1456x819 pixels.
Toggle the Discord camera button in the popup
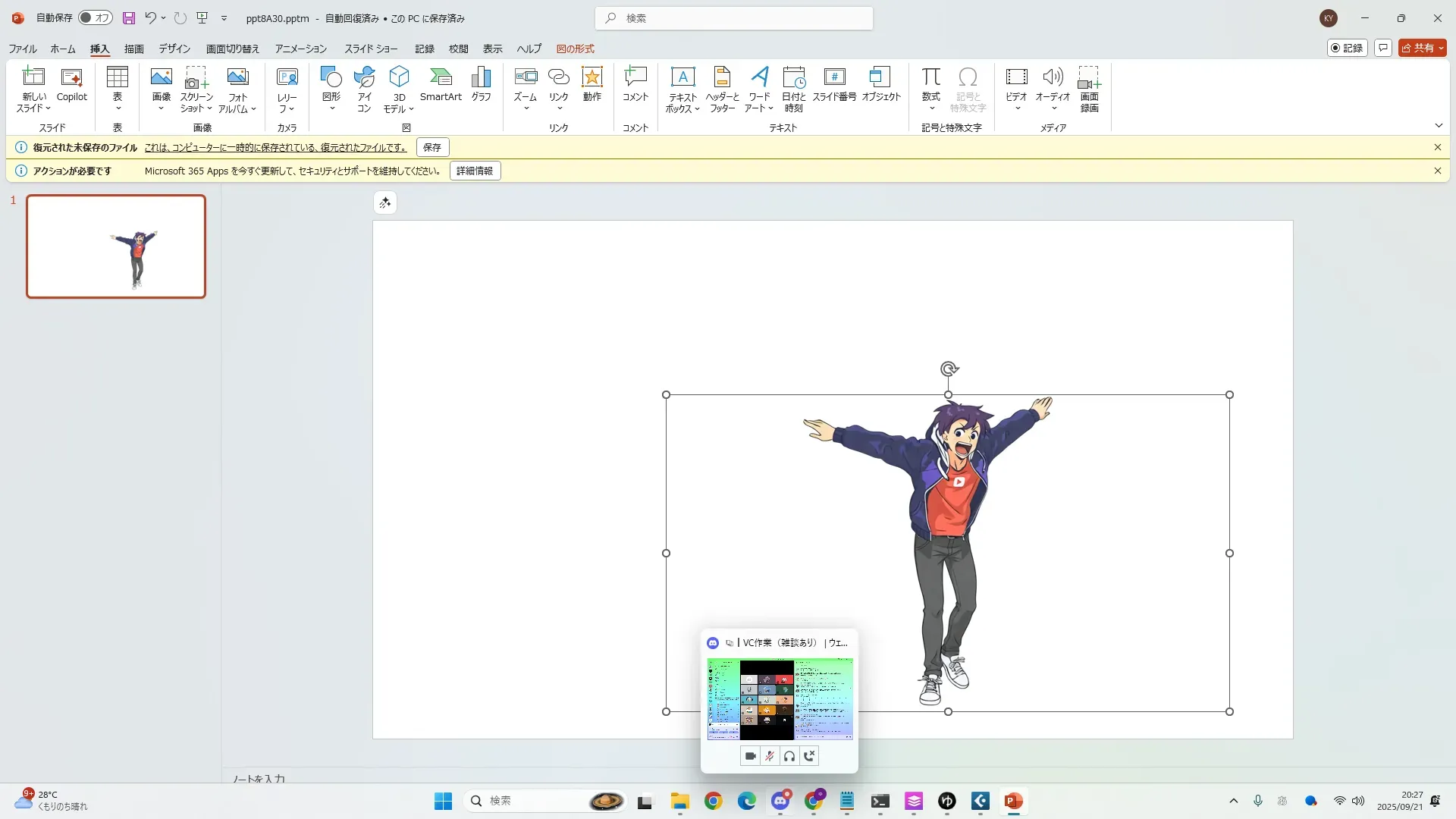pyautogui.click(x=750, y=756)
